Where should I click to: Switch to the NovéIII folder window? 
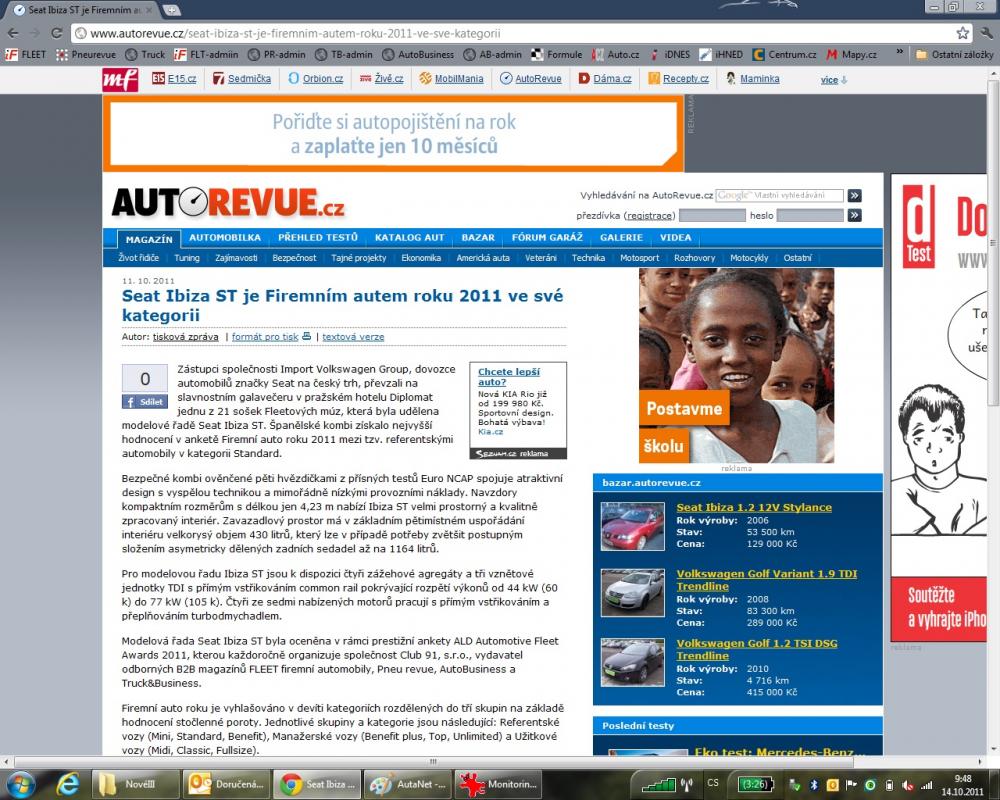click(x=135, y=784)
